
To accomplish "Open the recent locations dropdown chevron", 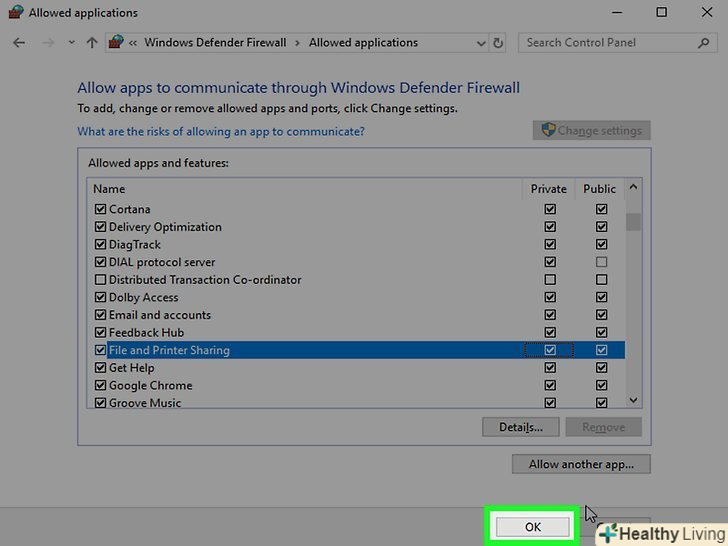I will pos(71,43).
